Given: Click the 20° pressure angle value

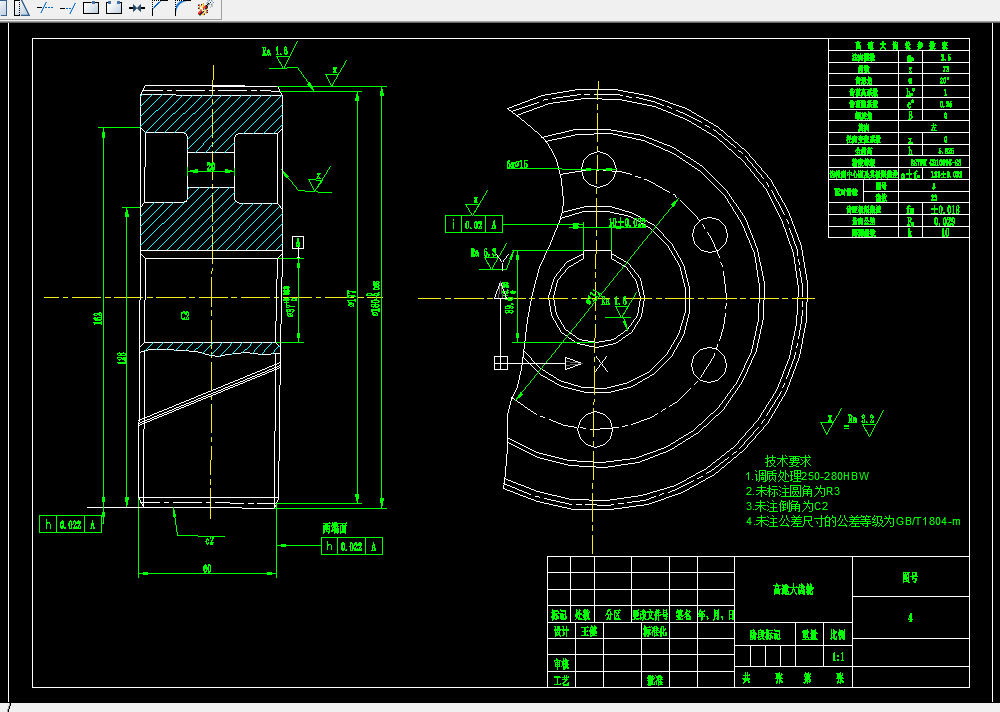Looking at the screenshot, I should pyautogui.click(x=945, y=81).
